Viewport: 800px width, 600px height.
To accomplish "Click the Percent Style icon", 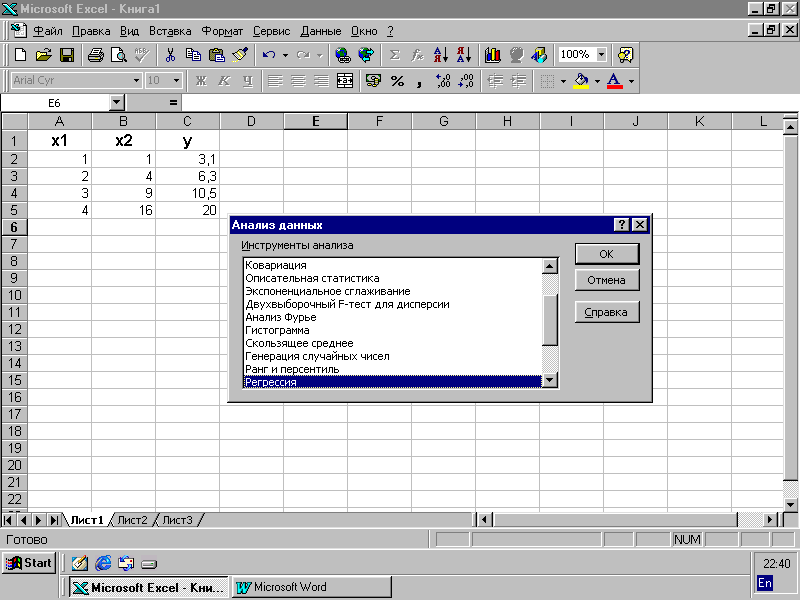I will tap(397, 81).
